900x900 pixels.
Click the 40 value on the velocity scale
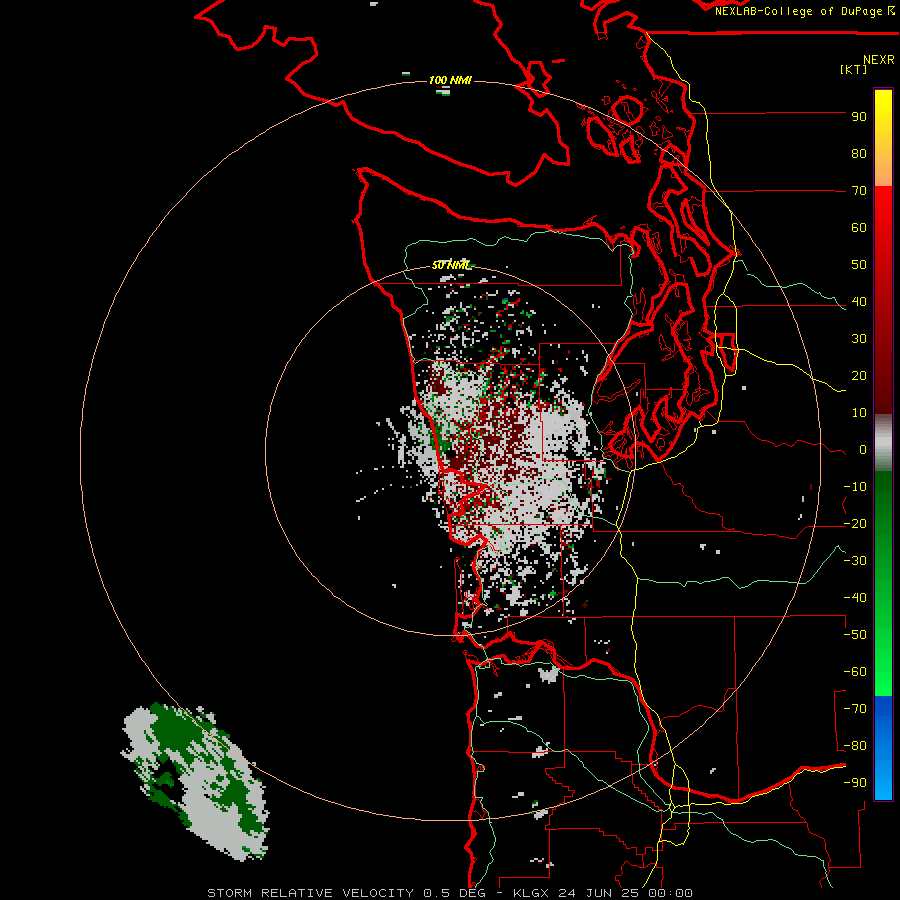pos(859,302)
